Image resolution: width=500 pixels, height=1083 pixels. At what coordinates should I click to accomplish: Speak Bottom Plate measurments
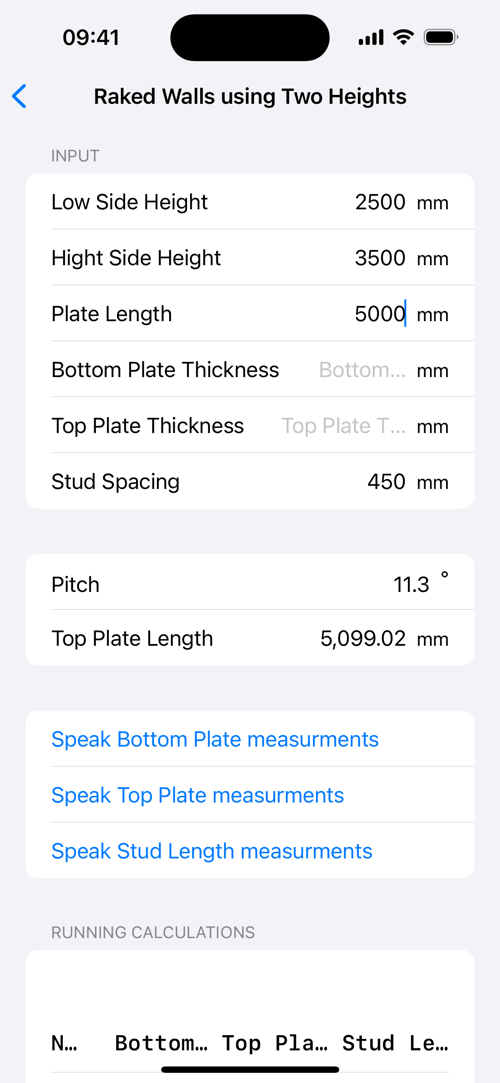point(215,739)
